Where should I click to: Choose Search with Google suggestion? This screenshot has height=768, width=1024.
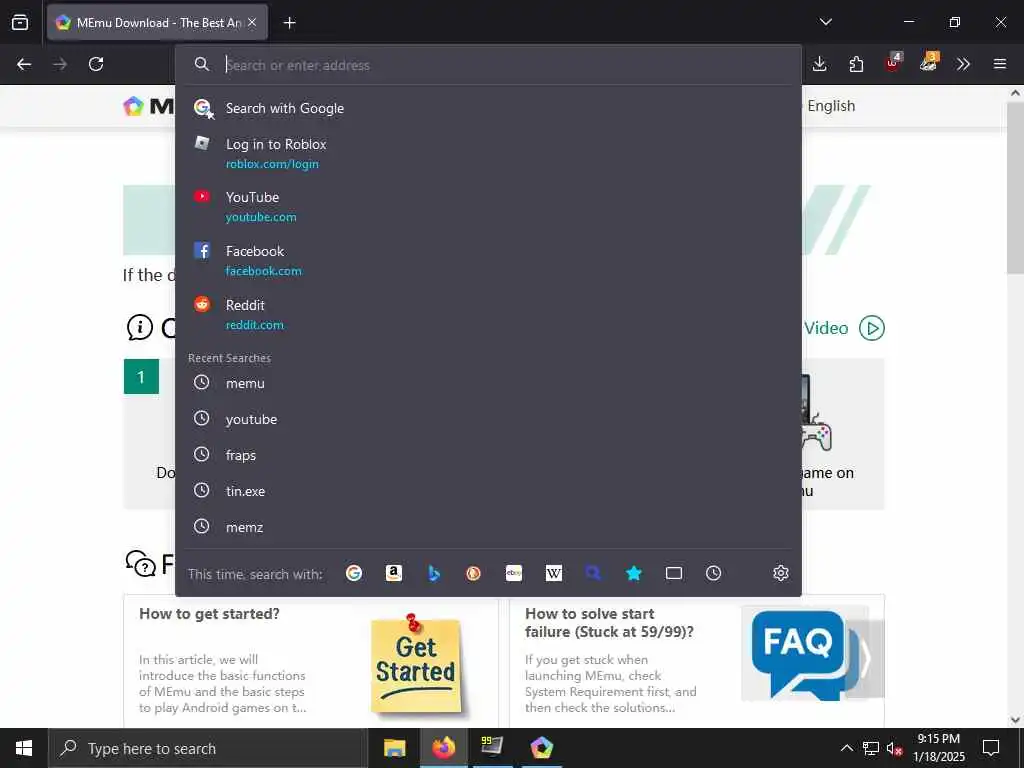pyautogui.click(x=488, y=108)
